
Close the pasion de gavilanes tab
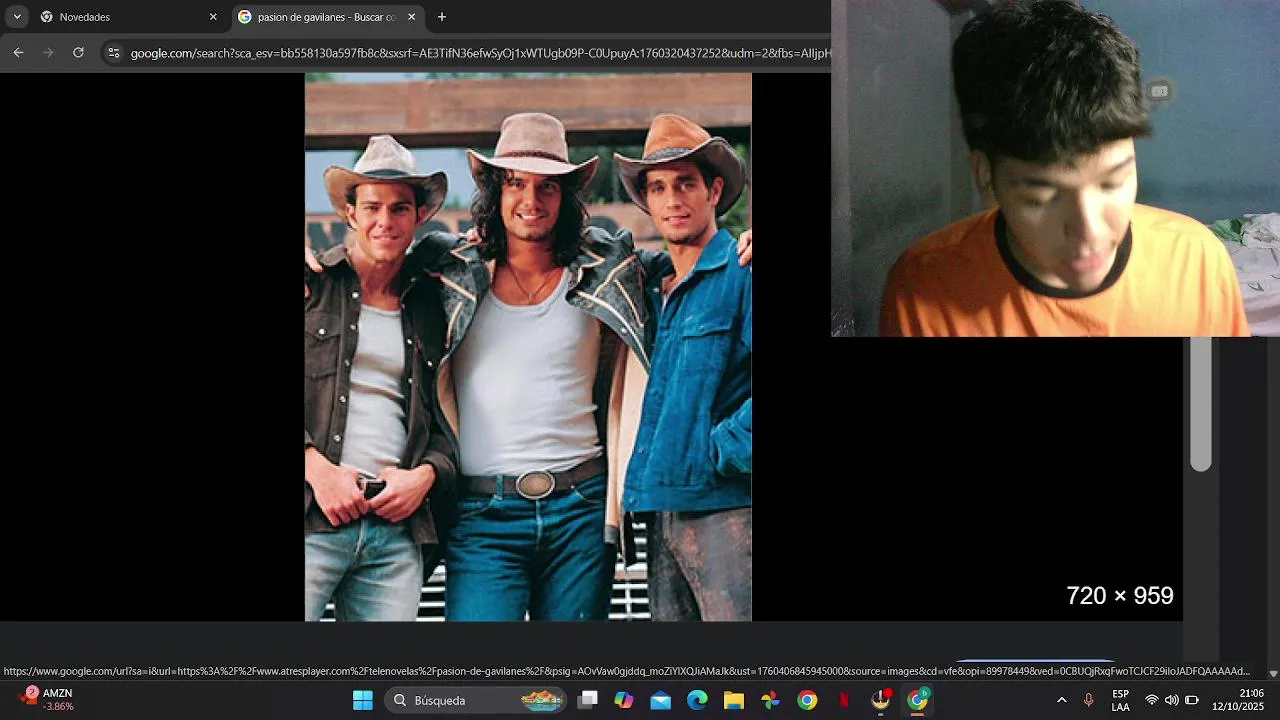tap(411, 17)
